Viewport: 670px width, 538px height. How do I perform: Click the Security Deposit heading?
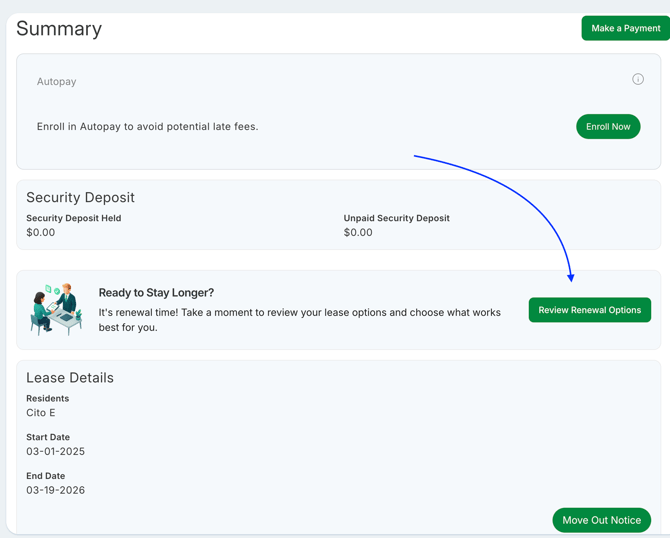[x=80, y=198]
